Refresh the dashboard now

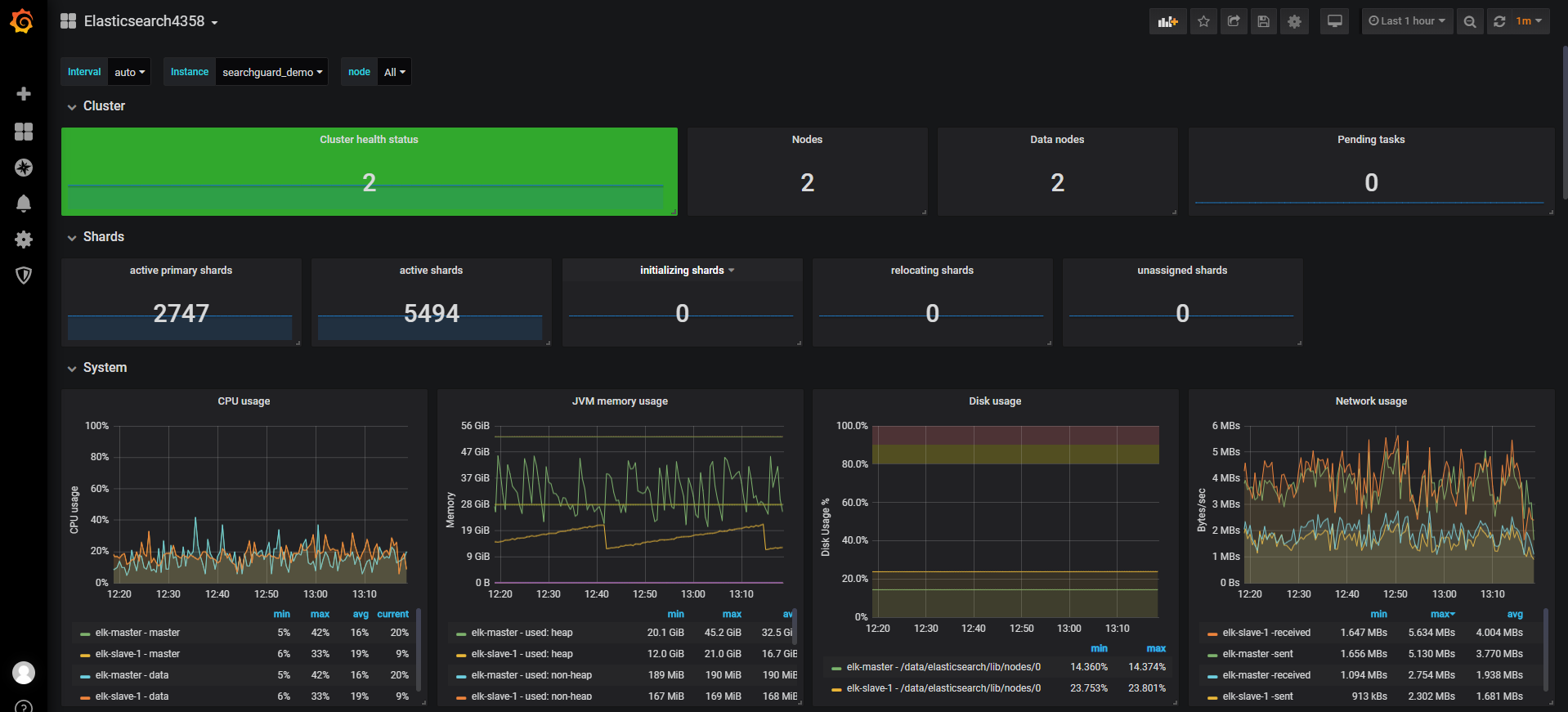click(x=1499, y=21)
